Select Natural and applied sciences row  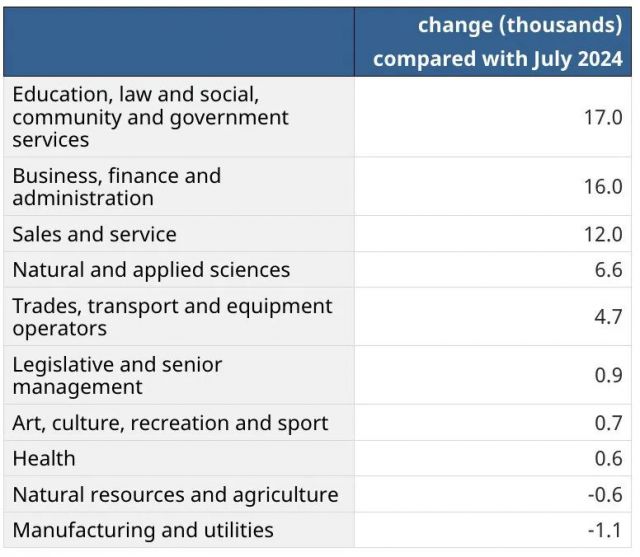pos(151,270)
